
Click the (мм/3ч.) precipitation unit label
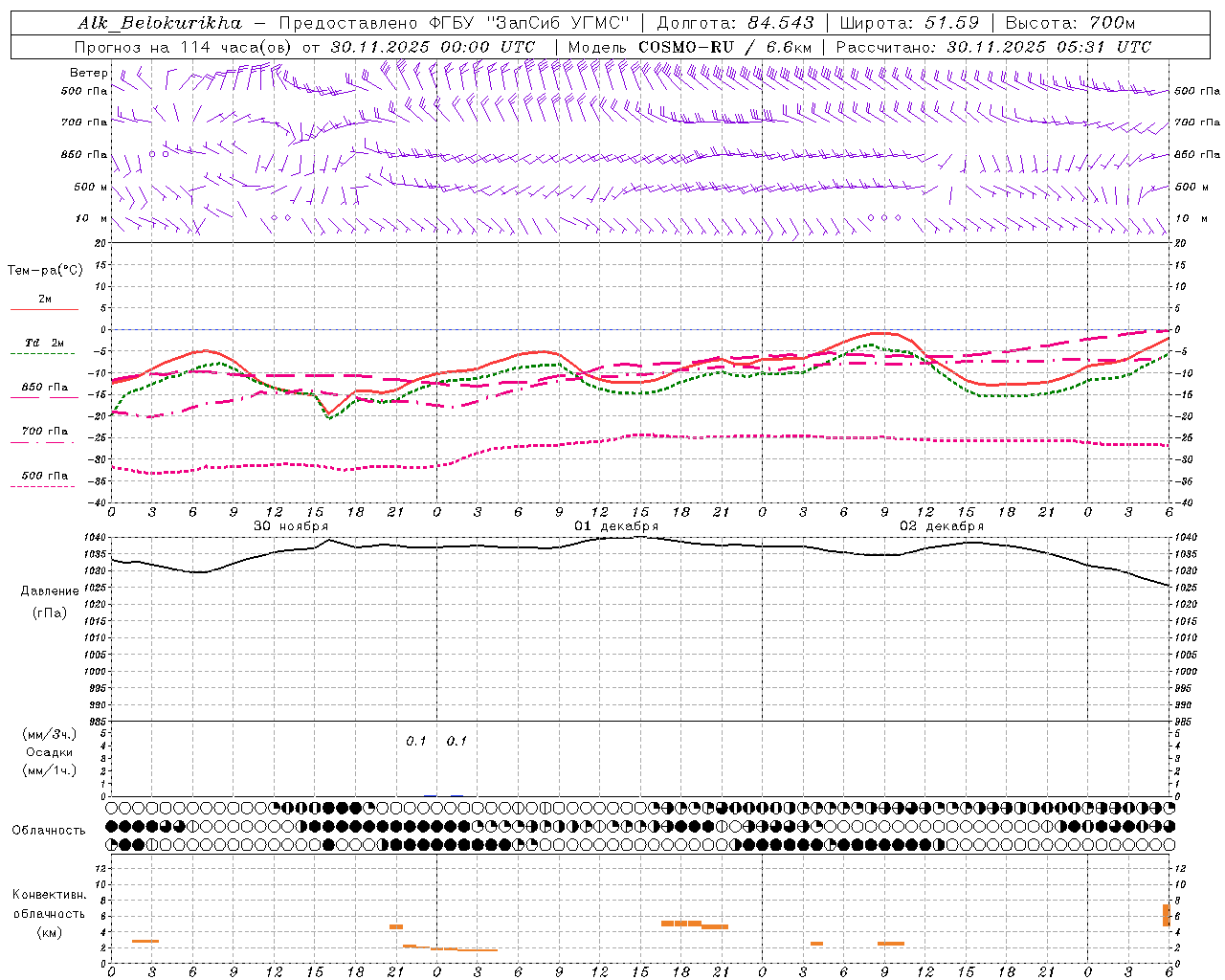click(x=49, y=734)
